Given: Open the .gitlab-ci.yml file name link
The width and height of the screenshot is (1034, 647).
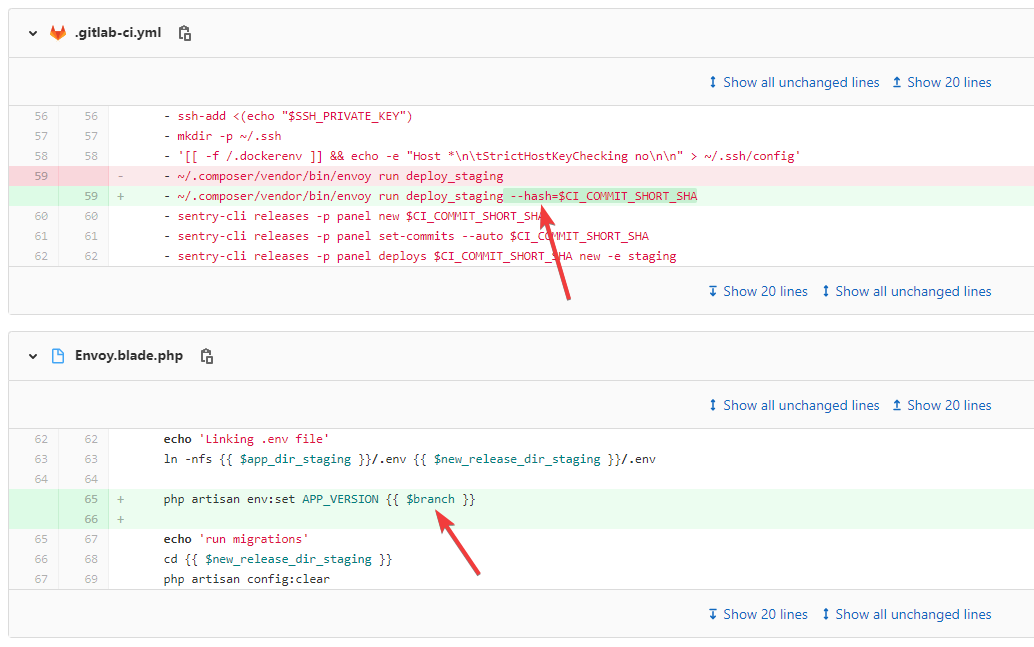Looking at the screenshot, I should [118, 33].
